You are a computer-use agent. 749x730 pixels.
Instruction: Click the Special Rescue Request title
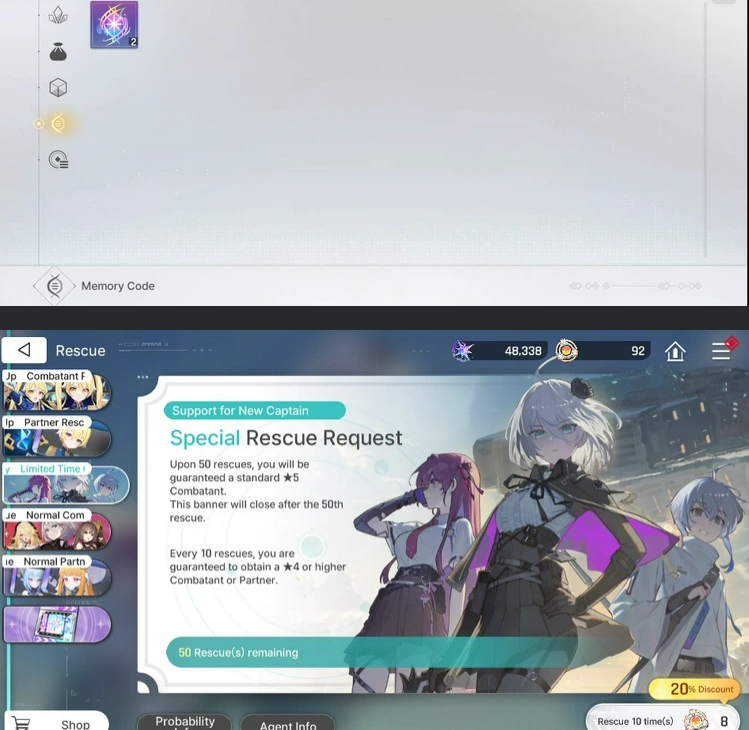(286, 438)
